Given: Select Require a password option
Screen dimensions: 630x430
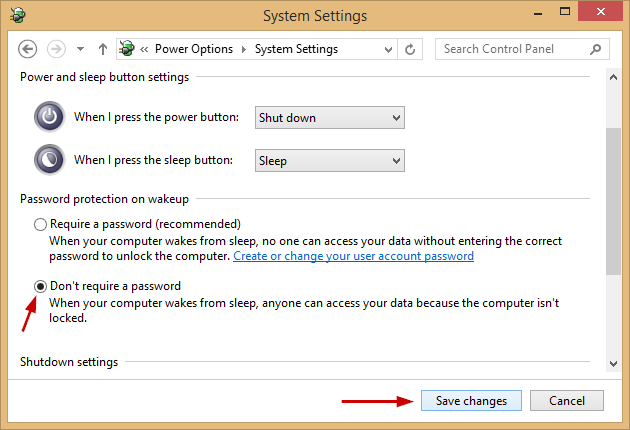Looking at the screenshot, I should tap(41, 224).
